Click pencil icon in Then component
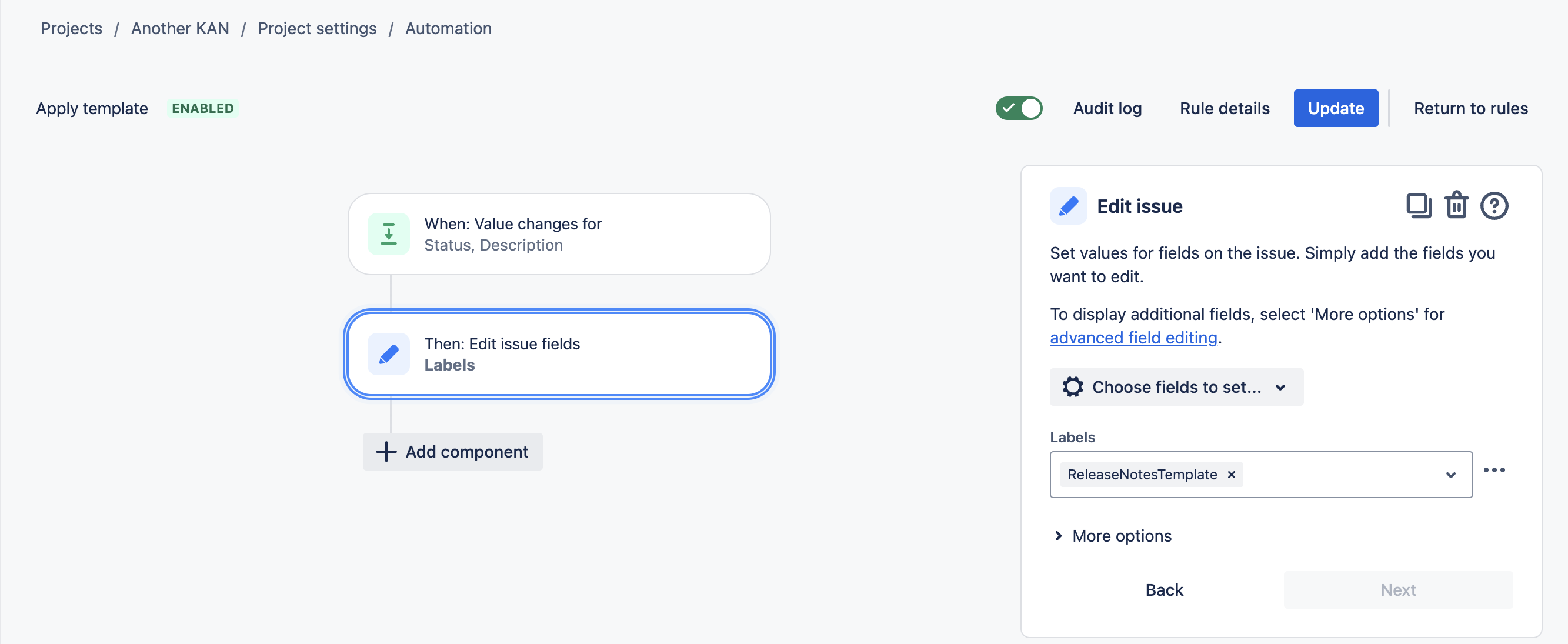Screen dimensions: 1568x644 click(388, 354)
